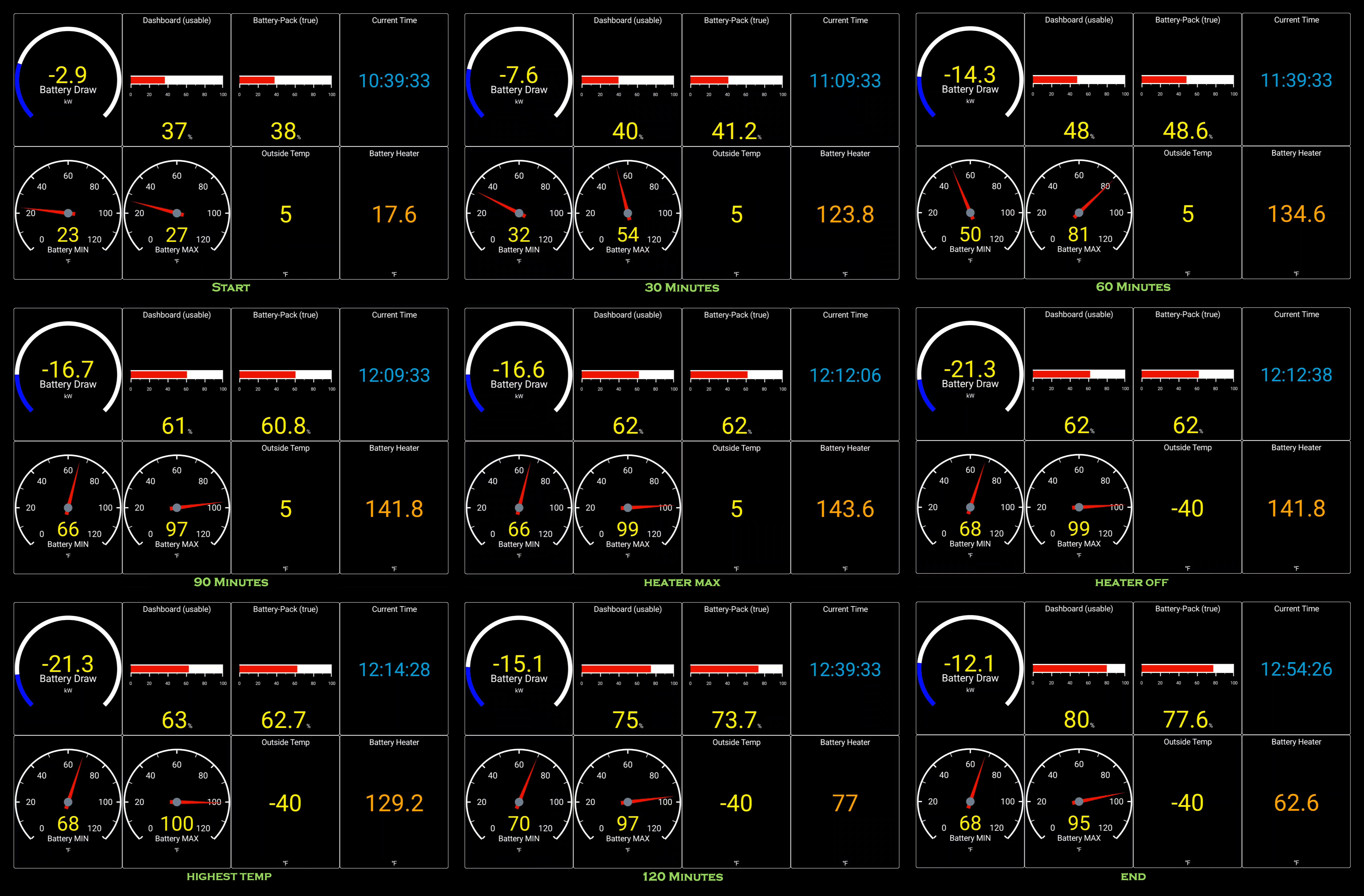Click the Dashboard (usable) bar showing 37%
1364x896 pixels.
176,80
